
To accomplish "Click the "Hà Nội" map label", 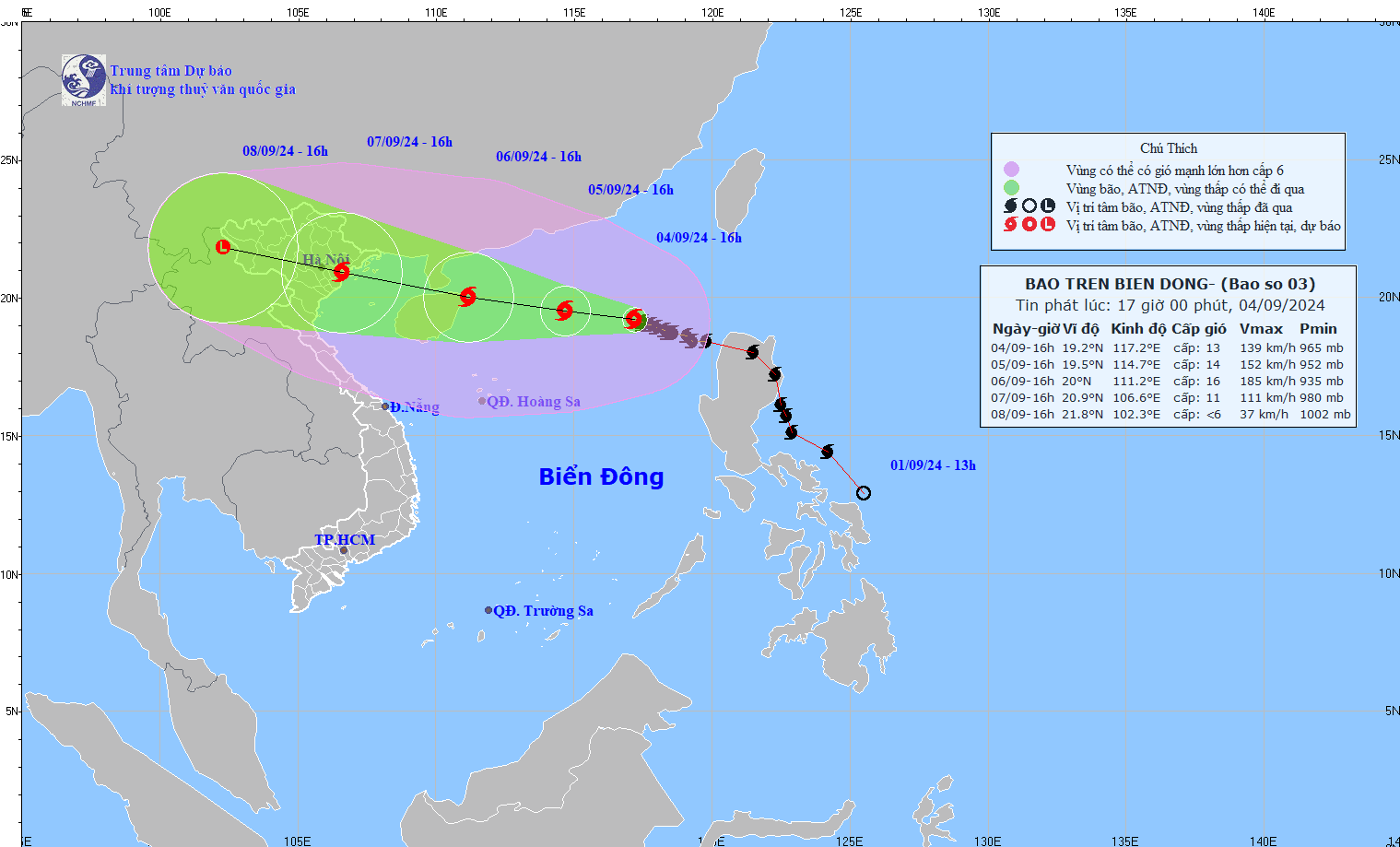I will tap(326, 260).
